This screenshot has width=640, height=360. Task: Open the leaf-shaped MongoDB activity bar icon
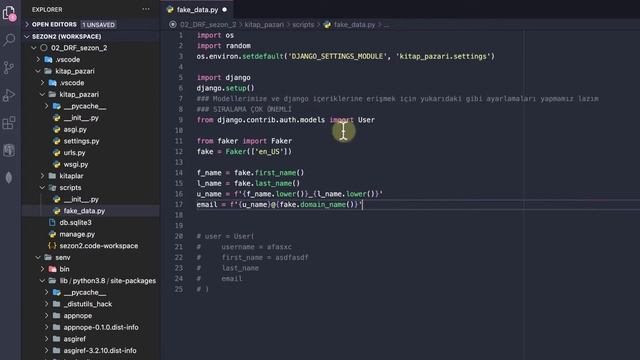pyautogui.click(x=9, y=178)
